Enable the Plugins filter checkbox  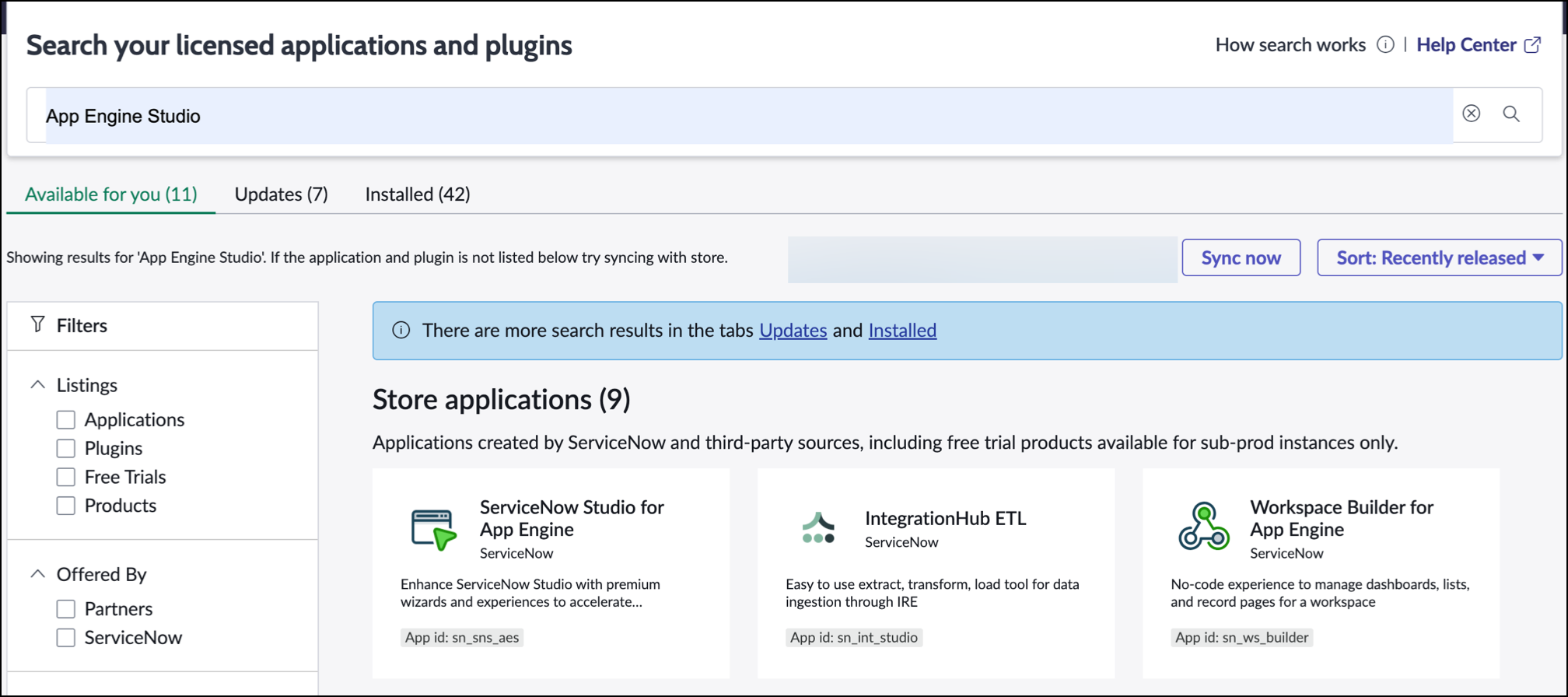66,449
